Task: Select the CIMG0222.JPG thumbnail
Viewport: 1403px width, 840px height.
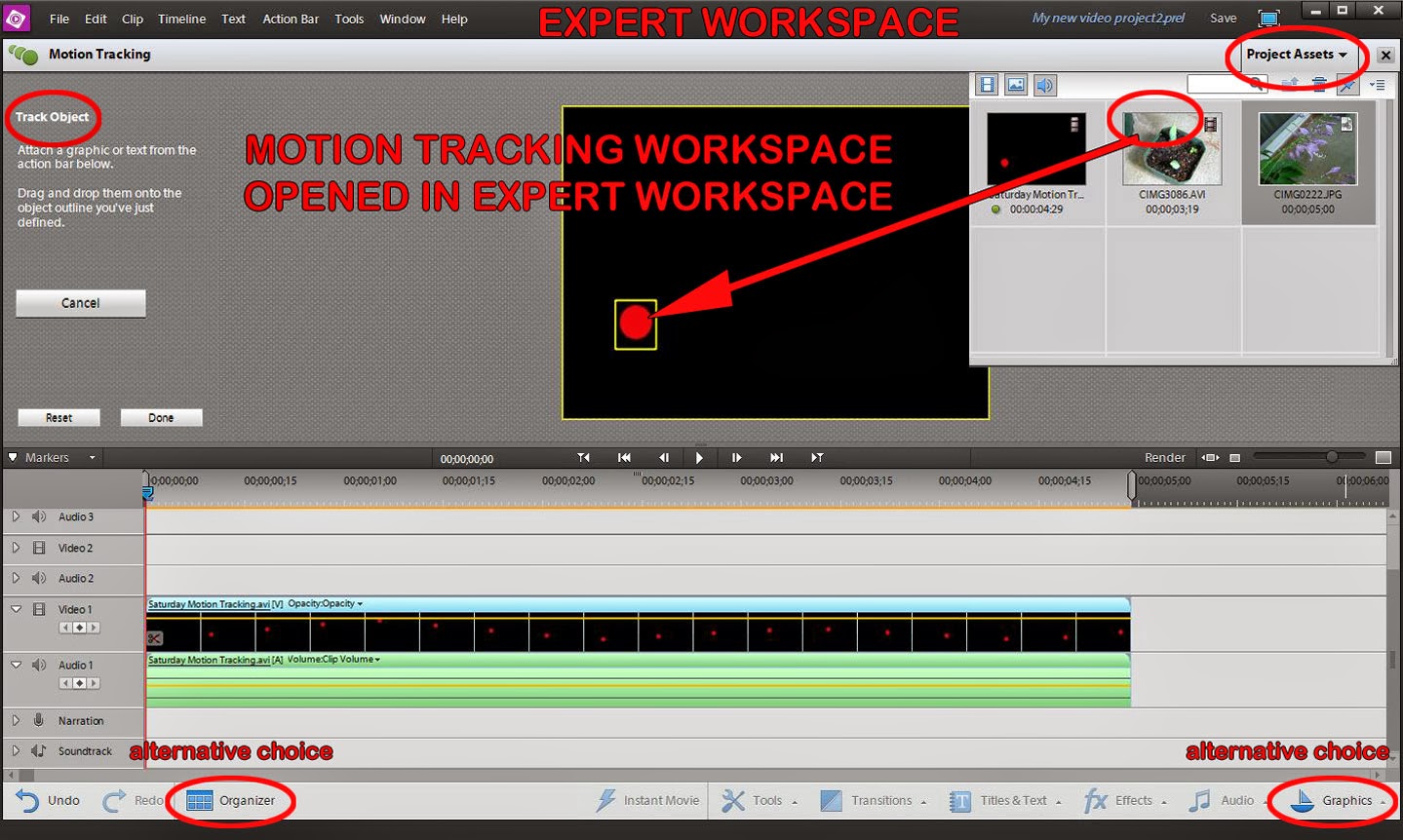Action: [x=1307, y=148]
